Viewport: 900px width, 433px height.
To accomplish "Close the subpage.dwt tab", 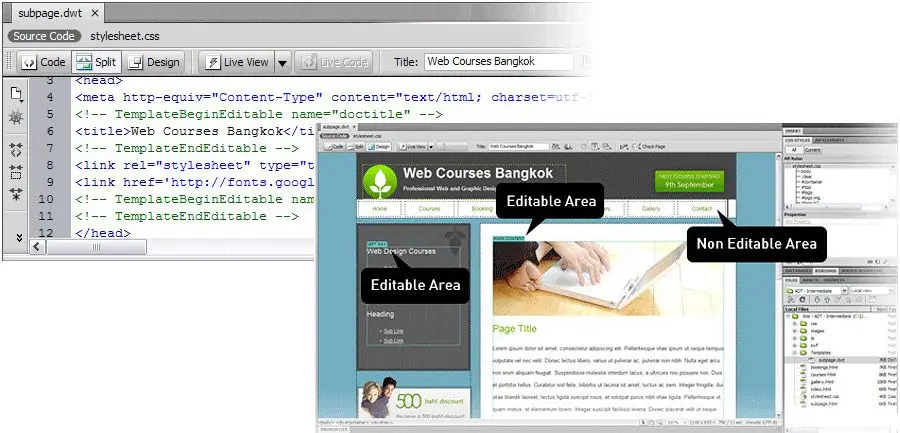I will click(94, 14).
